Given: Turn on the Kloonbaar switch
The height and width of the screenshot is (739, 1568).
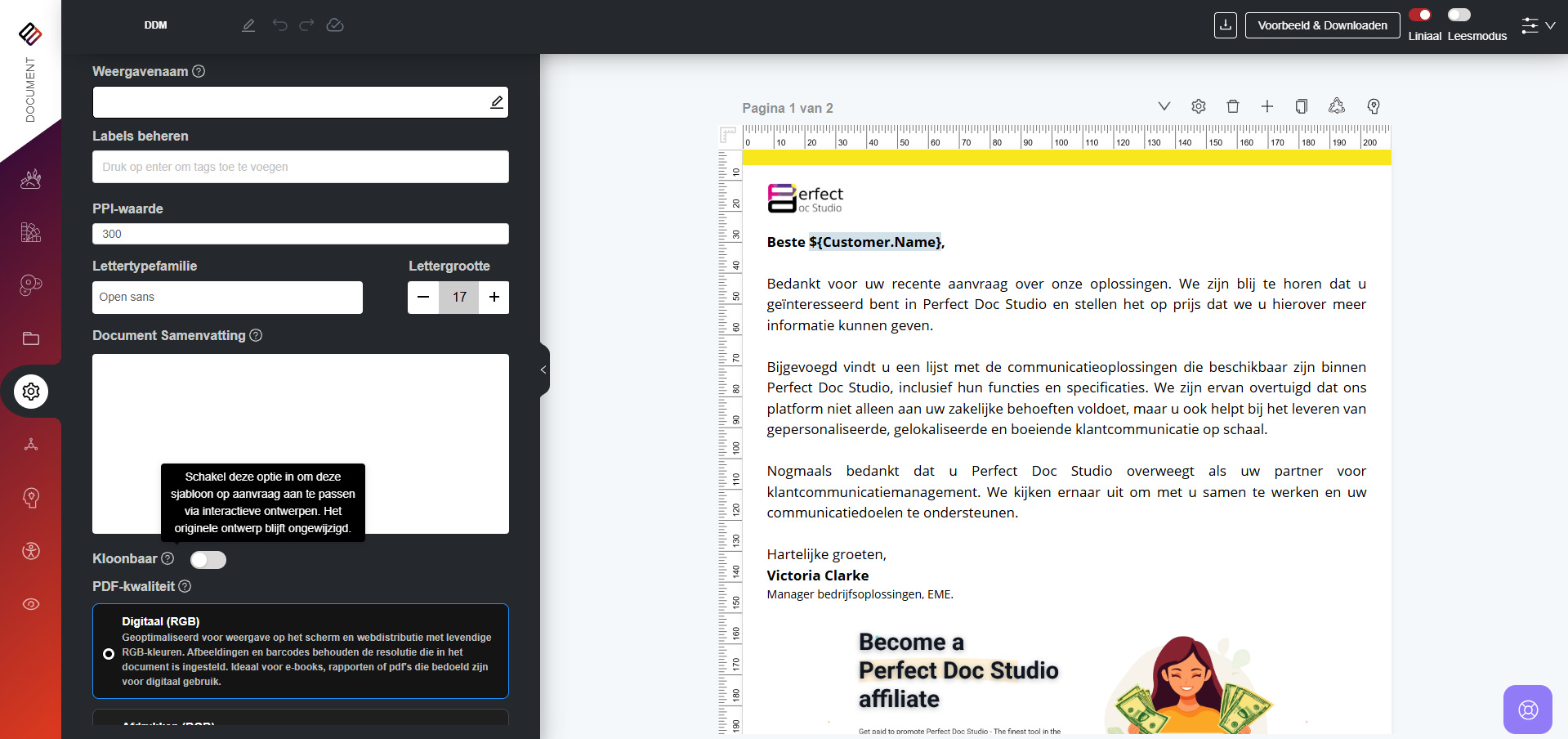Looking at the screenshot, I should (x=208, y=560).
